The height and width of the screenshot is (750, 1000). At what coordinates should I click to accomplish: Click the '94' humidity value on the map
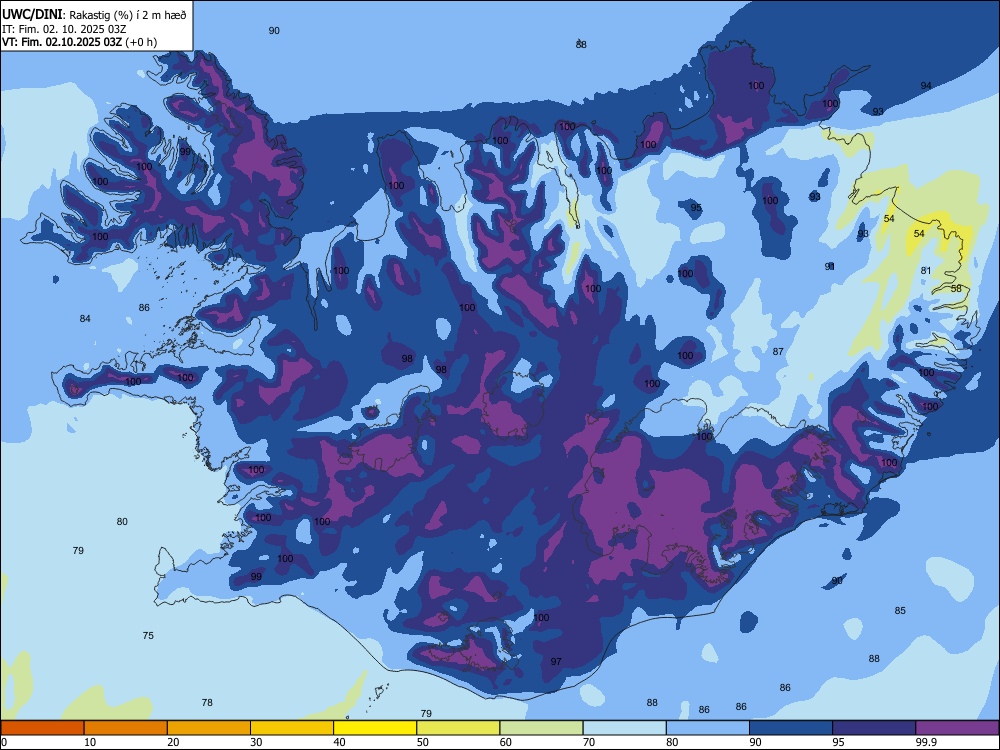[x=926, y=85]
